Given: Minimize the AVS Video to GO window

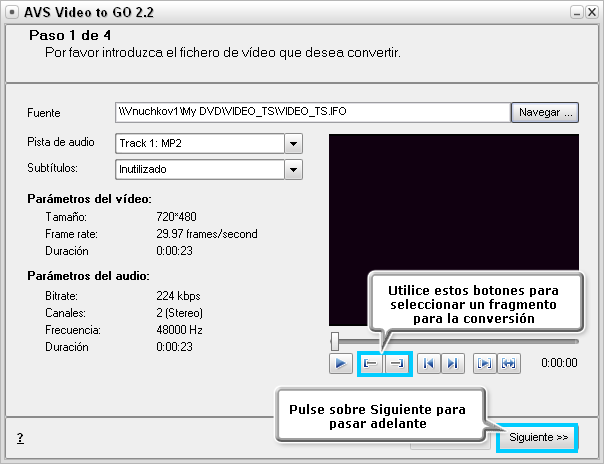Looking at the screenshot, I should click(576, 12).
